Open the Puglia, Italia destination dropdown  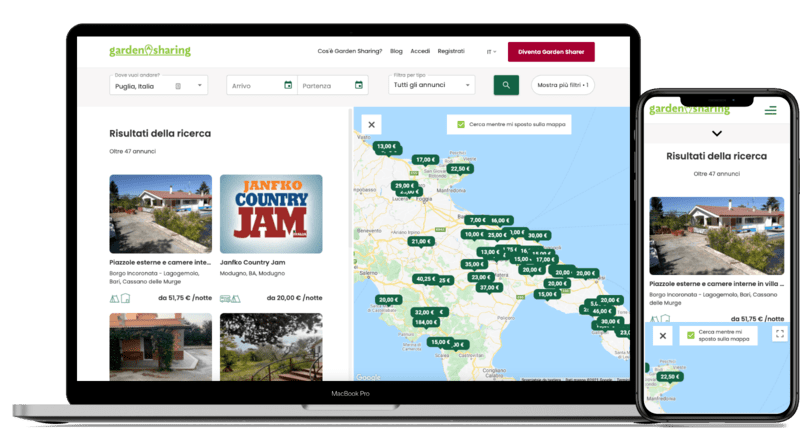point(199,85)
